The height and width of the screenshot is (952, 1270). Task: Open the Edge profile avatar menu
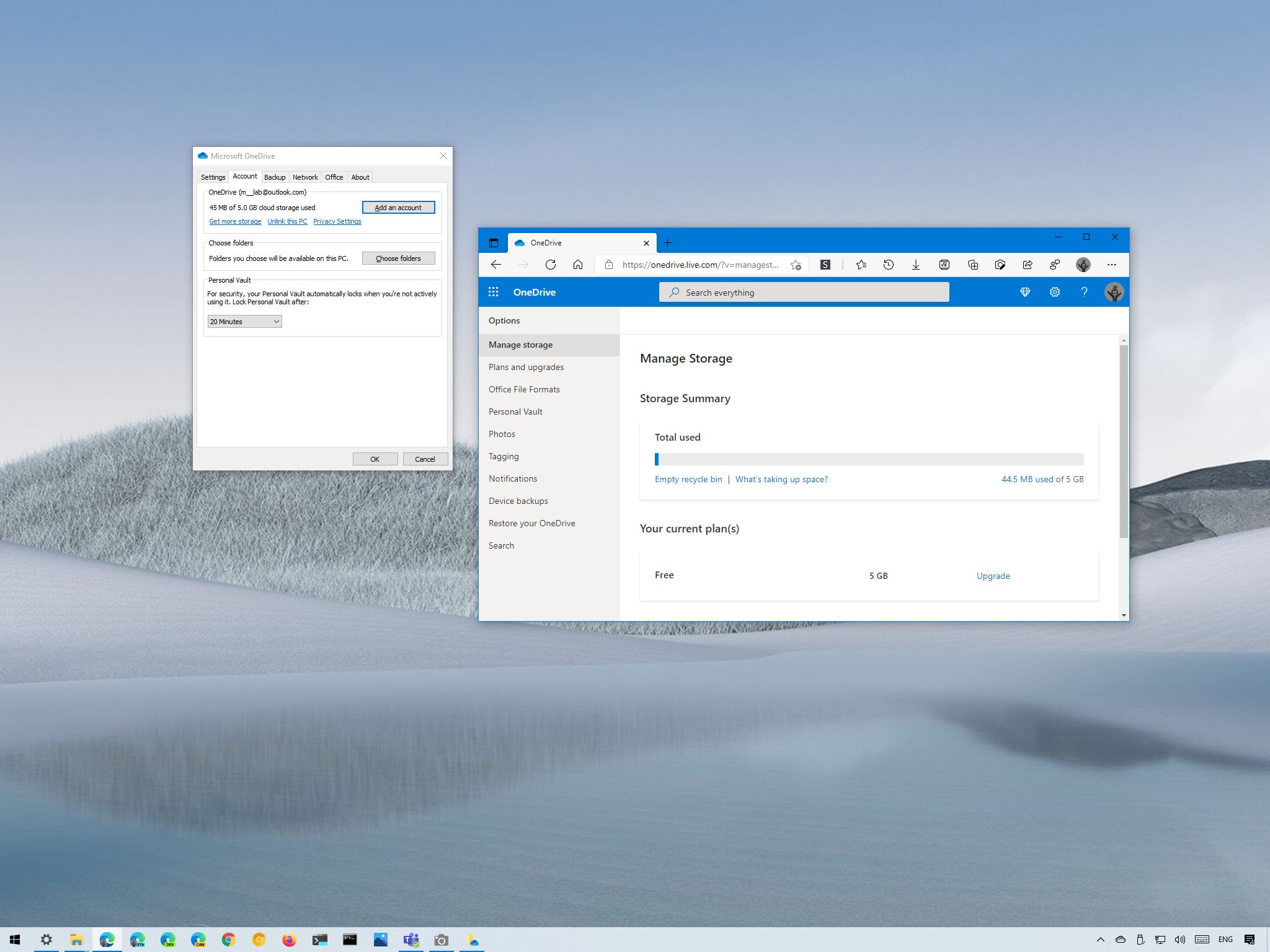pos(1083,265)
